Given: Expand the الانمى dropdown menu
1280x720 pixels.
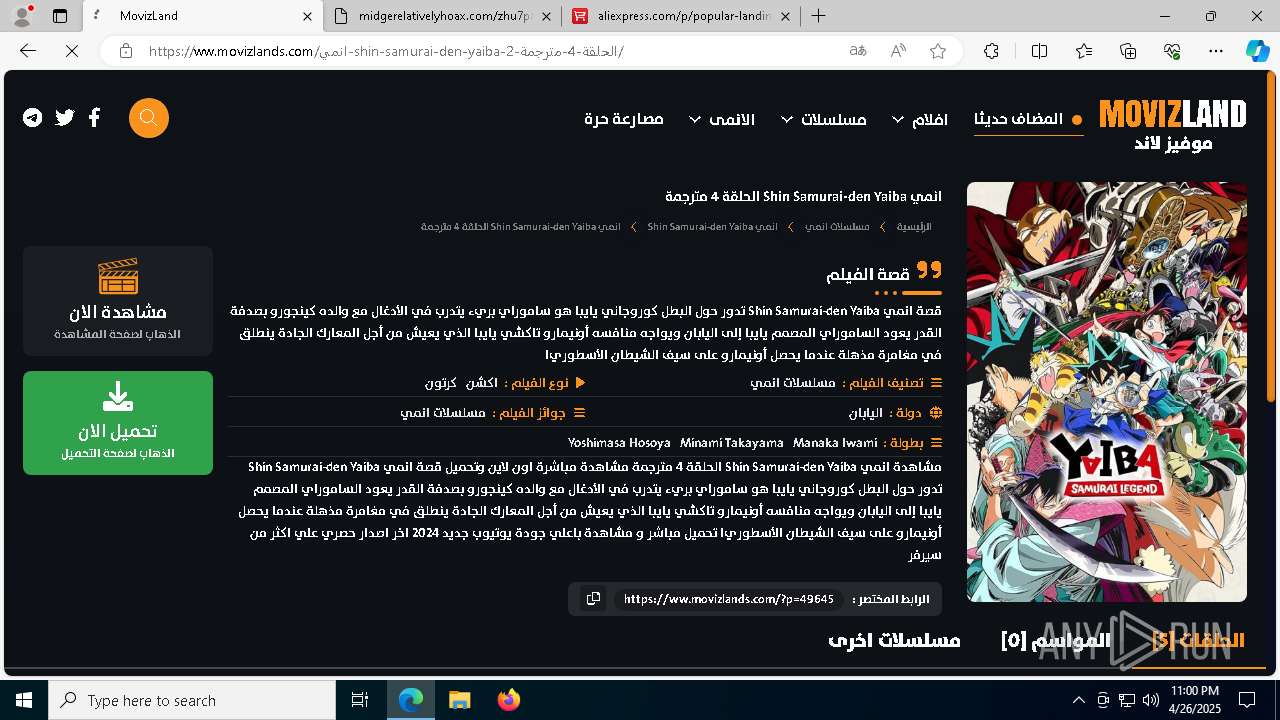Looking at the screenshot, I should (722, 119).
